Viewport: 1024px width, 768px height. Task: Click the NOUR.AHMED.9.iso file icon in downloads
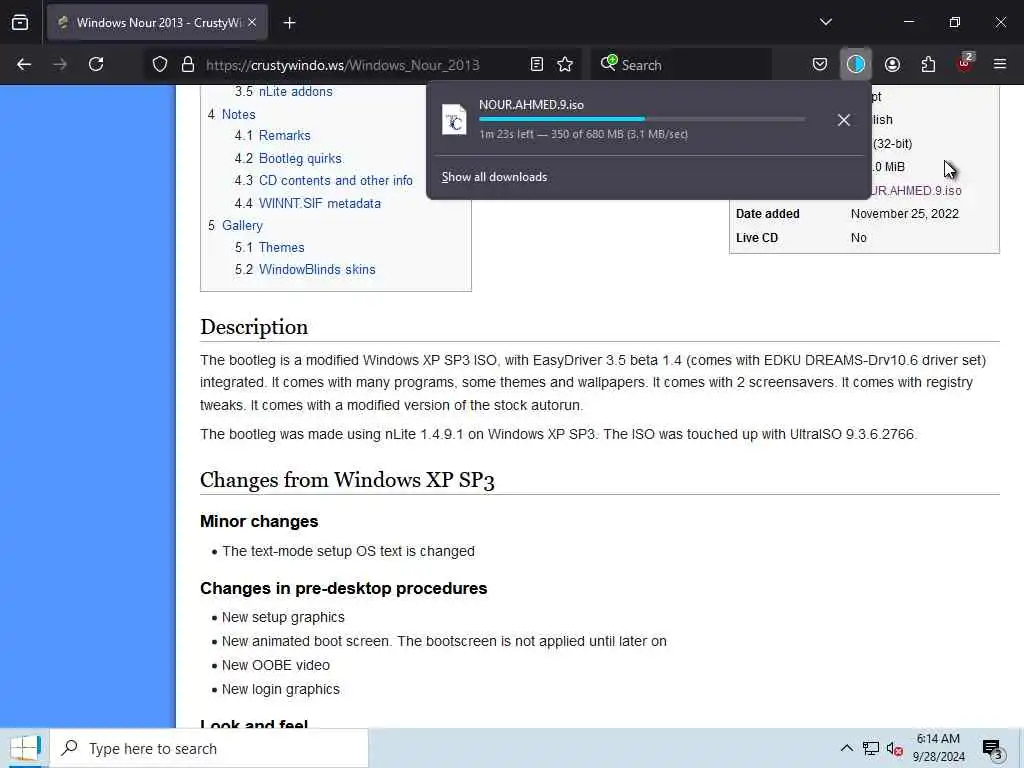pos(454,120)
